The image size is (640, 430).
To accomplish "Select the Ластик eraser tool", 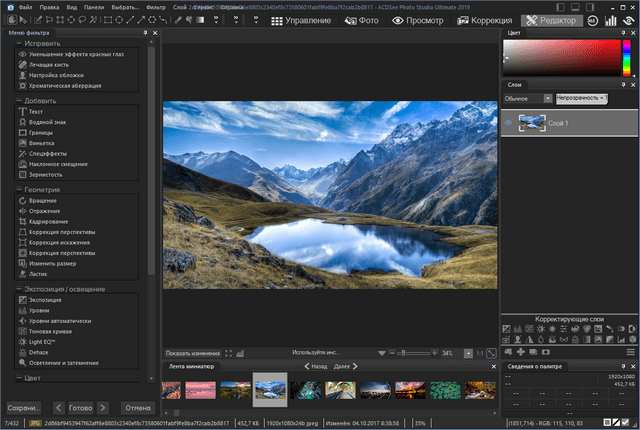I will tap(37, 273).
